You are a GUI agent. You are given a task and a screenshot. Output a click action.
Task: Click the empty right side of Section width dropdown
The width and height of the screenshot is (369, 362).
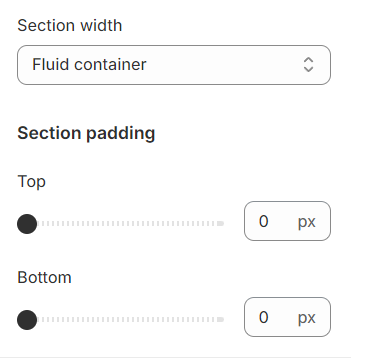click(225, 65)
